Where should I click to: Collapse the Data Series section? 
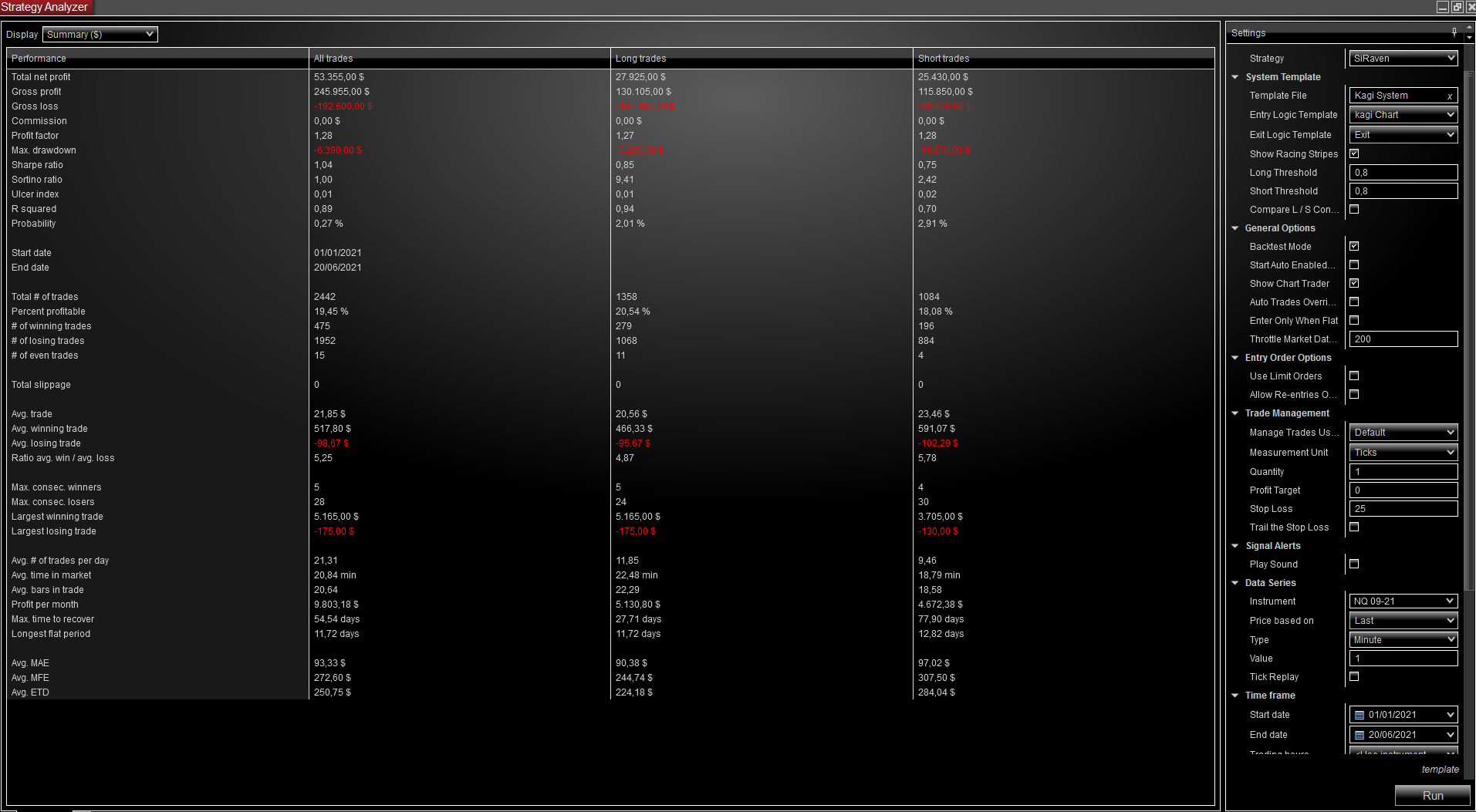click(1235, 583)
